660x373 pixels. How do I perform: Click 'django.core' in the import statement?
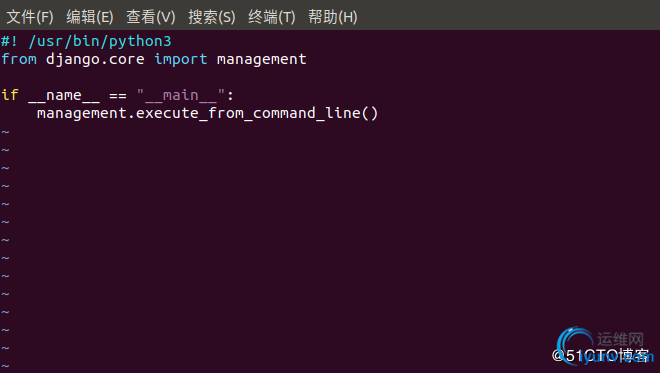(95, 59)
